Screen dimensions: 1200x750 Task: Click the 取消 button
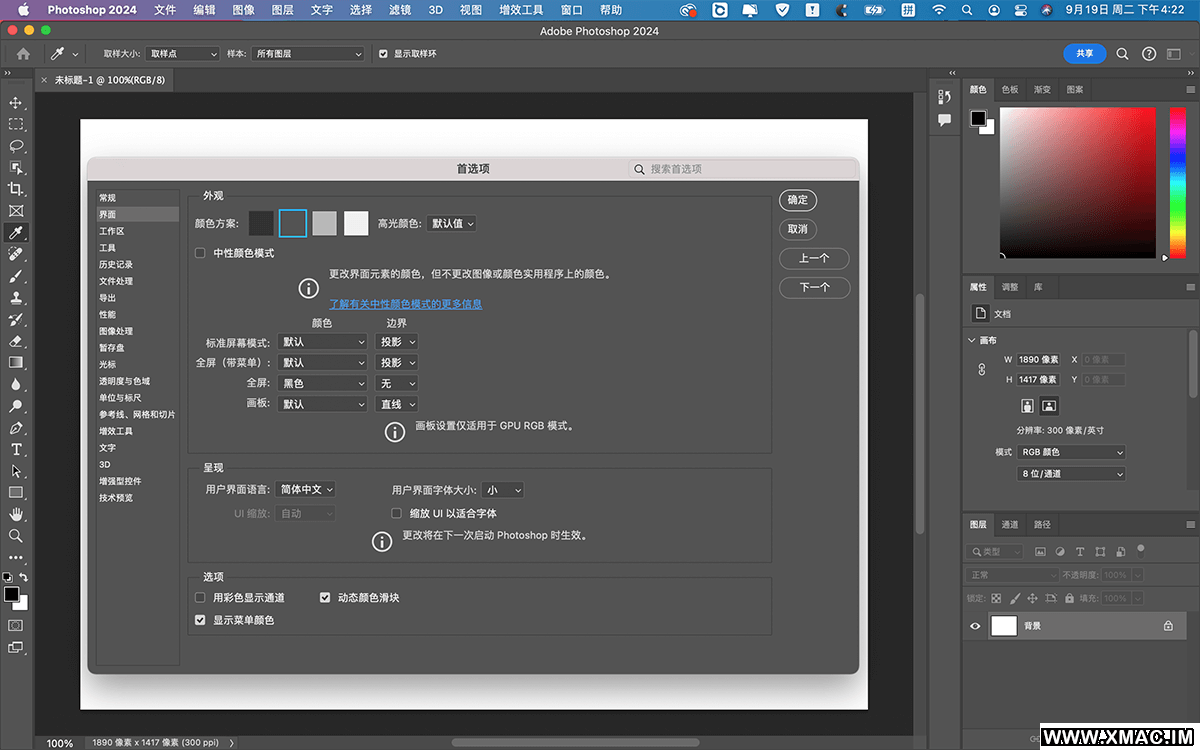[x=798, y=229]
